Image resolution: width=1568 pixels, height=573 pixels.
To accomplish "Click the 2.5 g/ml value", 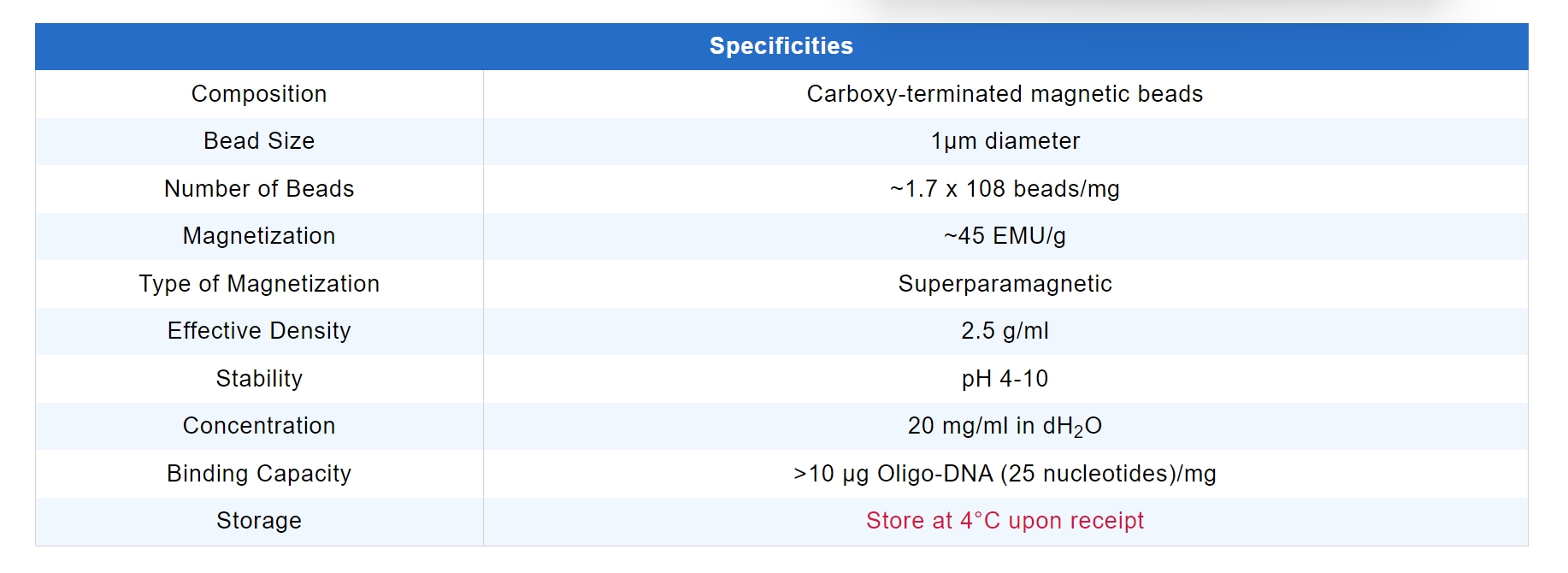I will [x=1005, y=331].
